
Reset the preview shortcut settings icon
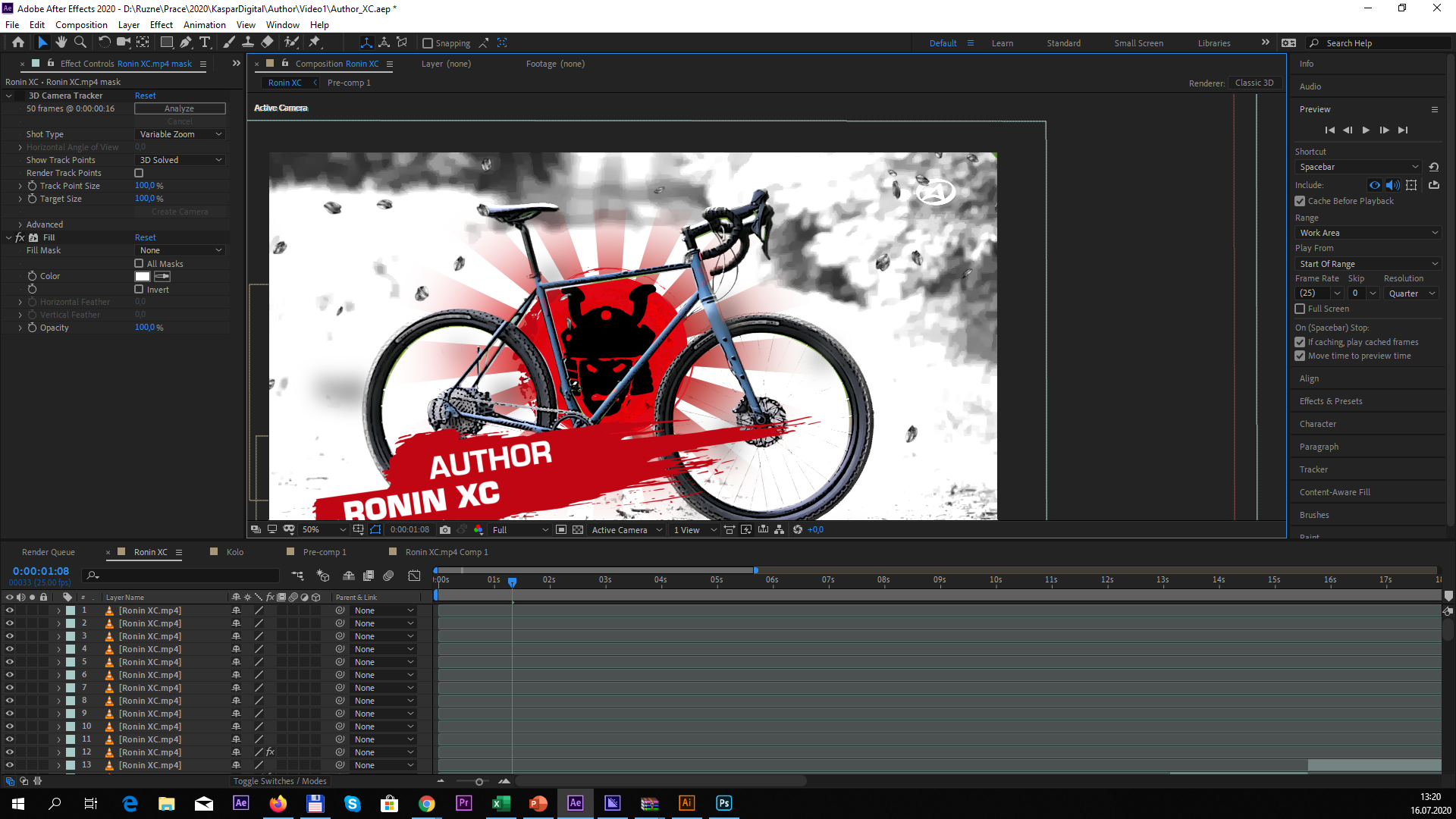1433,167
